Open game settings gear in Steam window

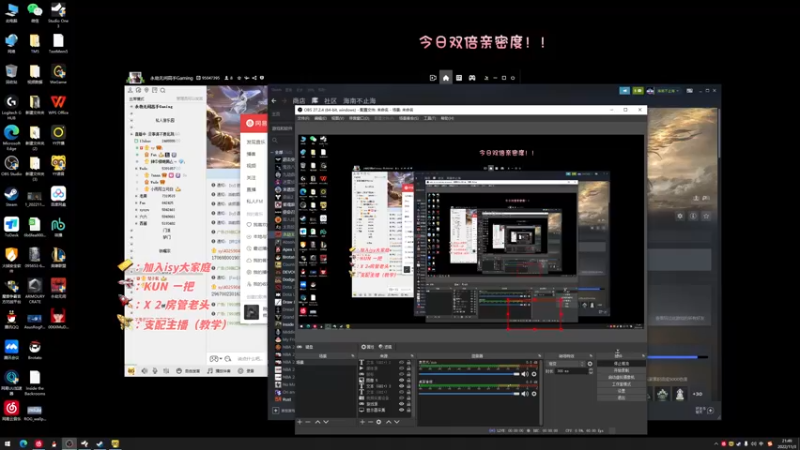click(x=680, y=216)
